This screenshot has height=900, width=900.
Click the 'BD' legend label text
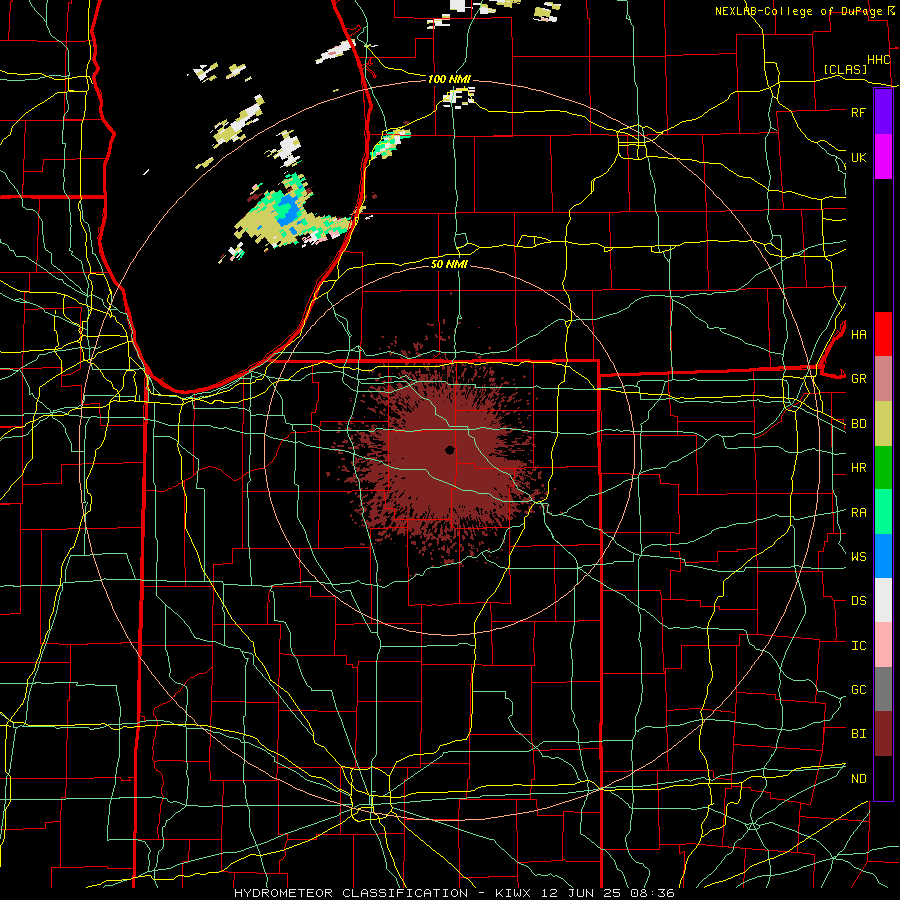858,424
